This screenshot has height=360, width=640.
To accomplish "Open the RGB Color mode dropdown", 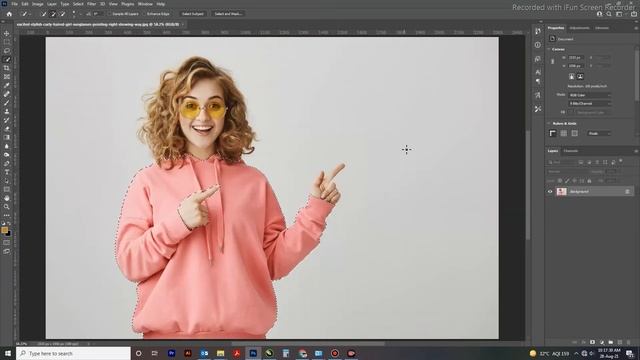I will (590, 95).
